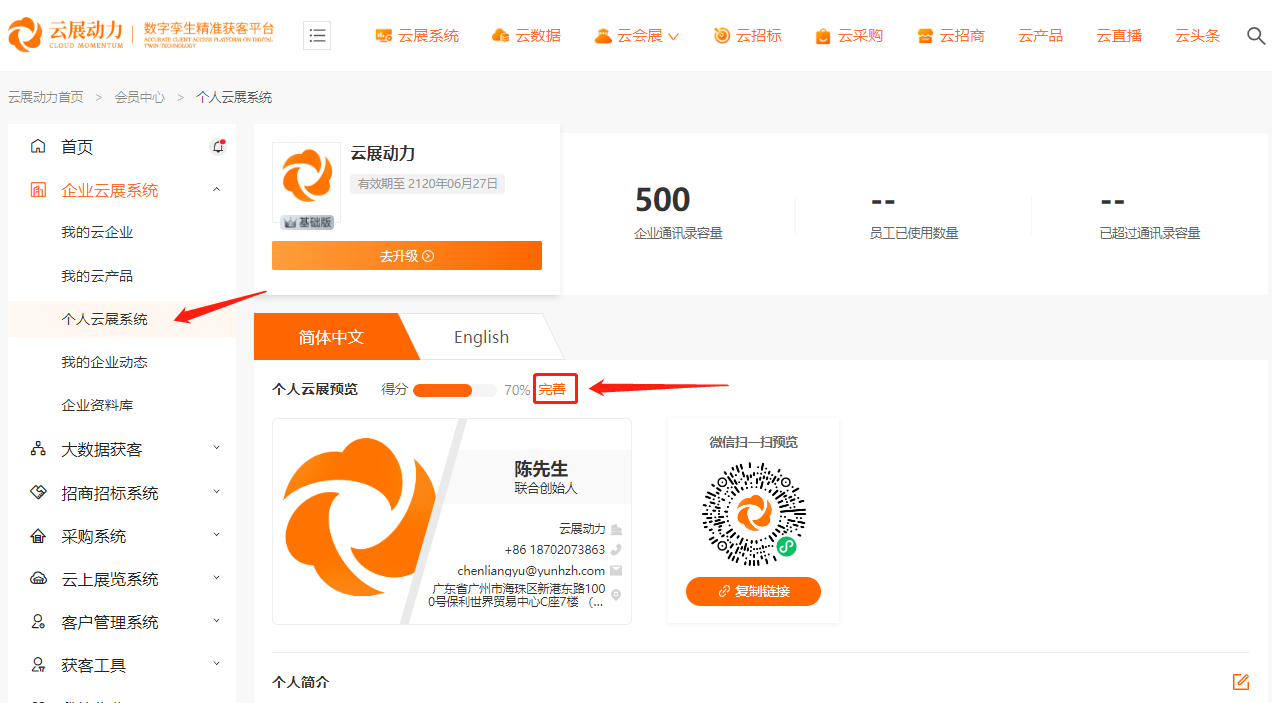Select 我的云产品 in the sidebar
Image resolution: width=1272 pixels, height=703 pixels.
tap(97, 275)
